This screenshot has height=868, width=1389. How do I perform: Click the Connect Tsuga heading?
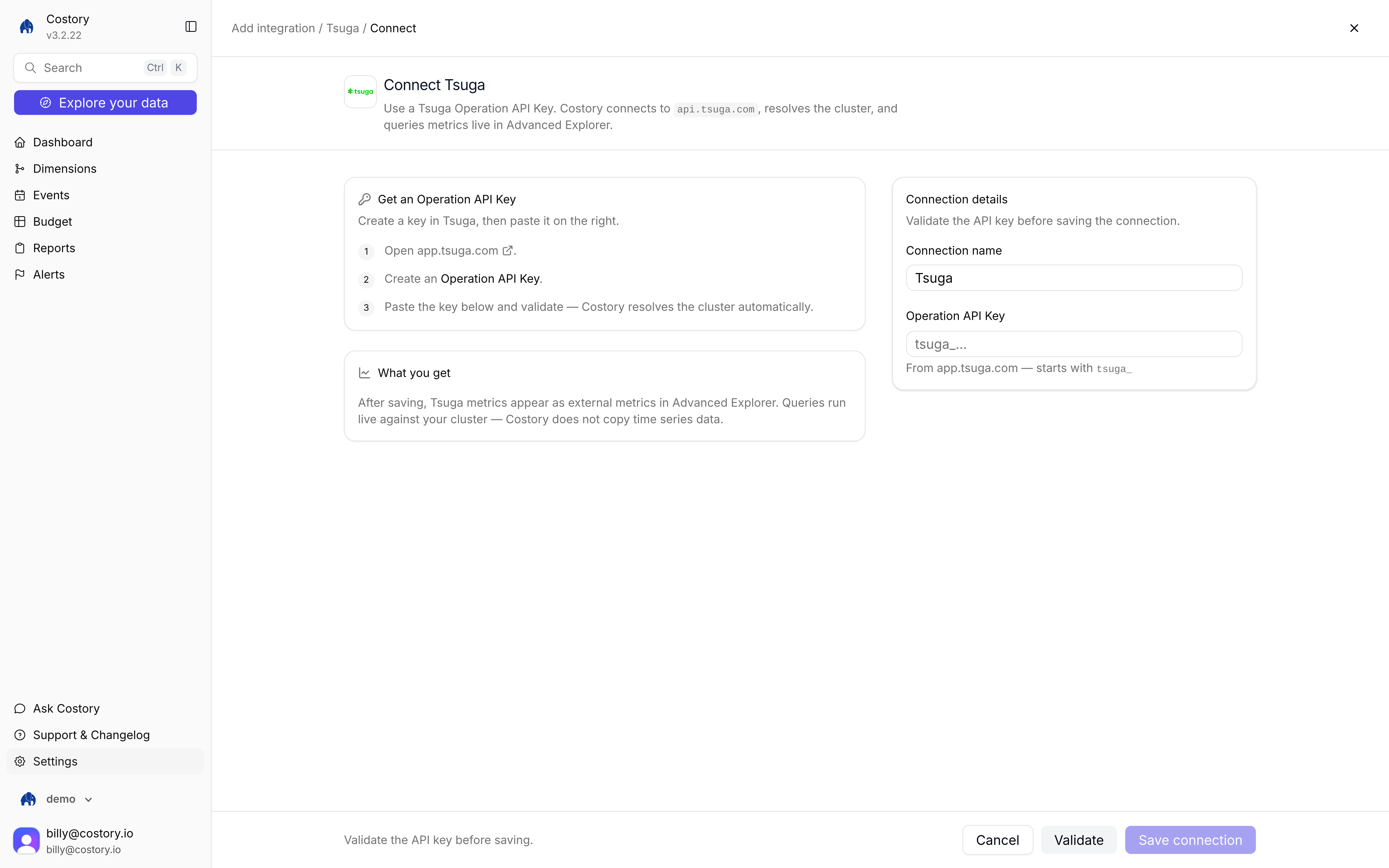tap(434, 85)
